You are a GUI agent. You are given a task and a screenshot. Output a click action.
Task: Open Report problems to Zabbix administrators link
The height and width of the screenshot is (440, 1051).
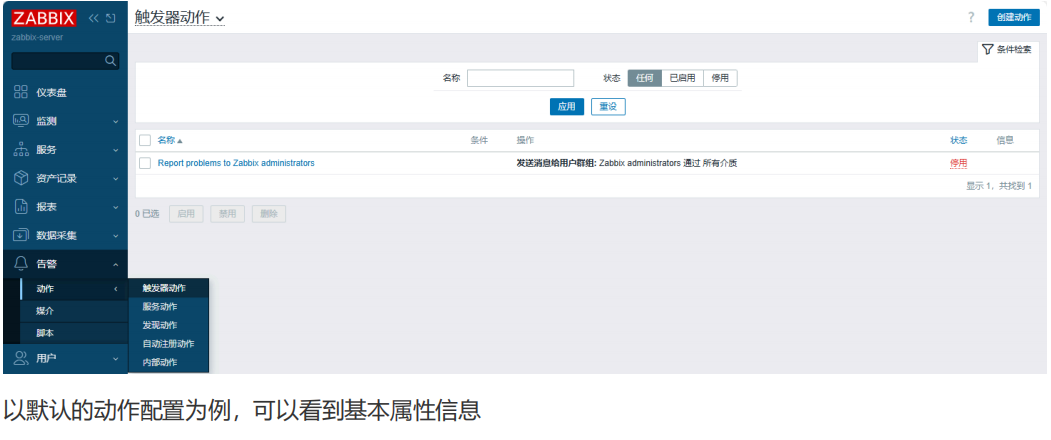point(236,163)
